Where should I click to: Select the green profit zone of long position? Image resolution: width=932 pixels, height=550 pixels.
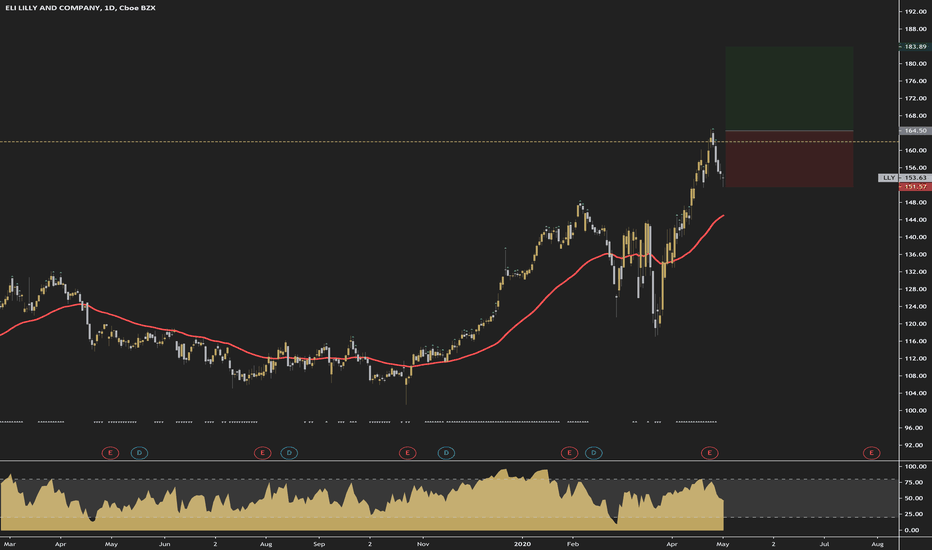789,88
